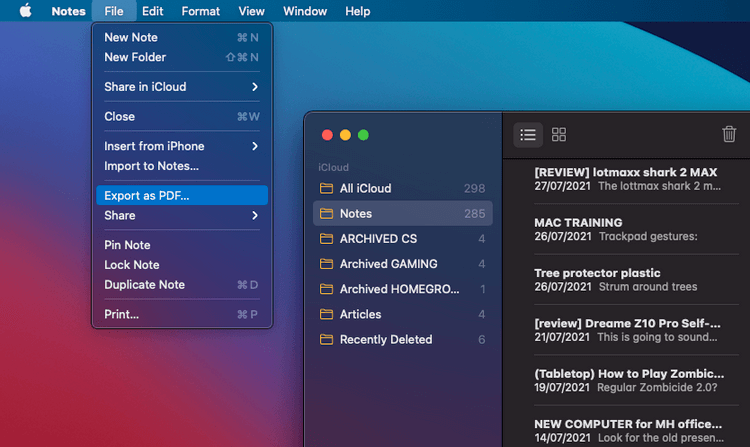Open the Help menu
Image resolution: width=750 pixels, height=447 pixels.
[358, 11]
